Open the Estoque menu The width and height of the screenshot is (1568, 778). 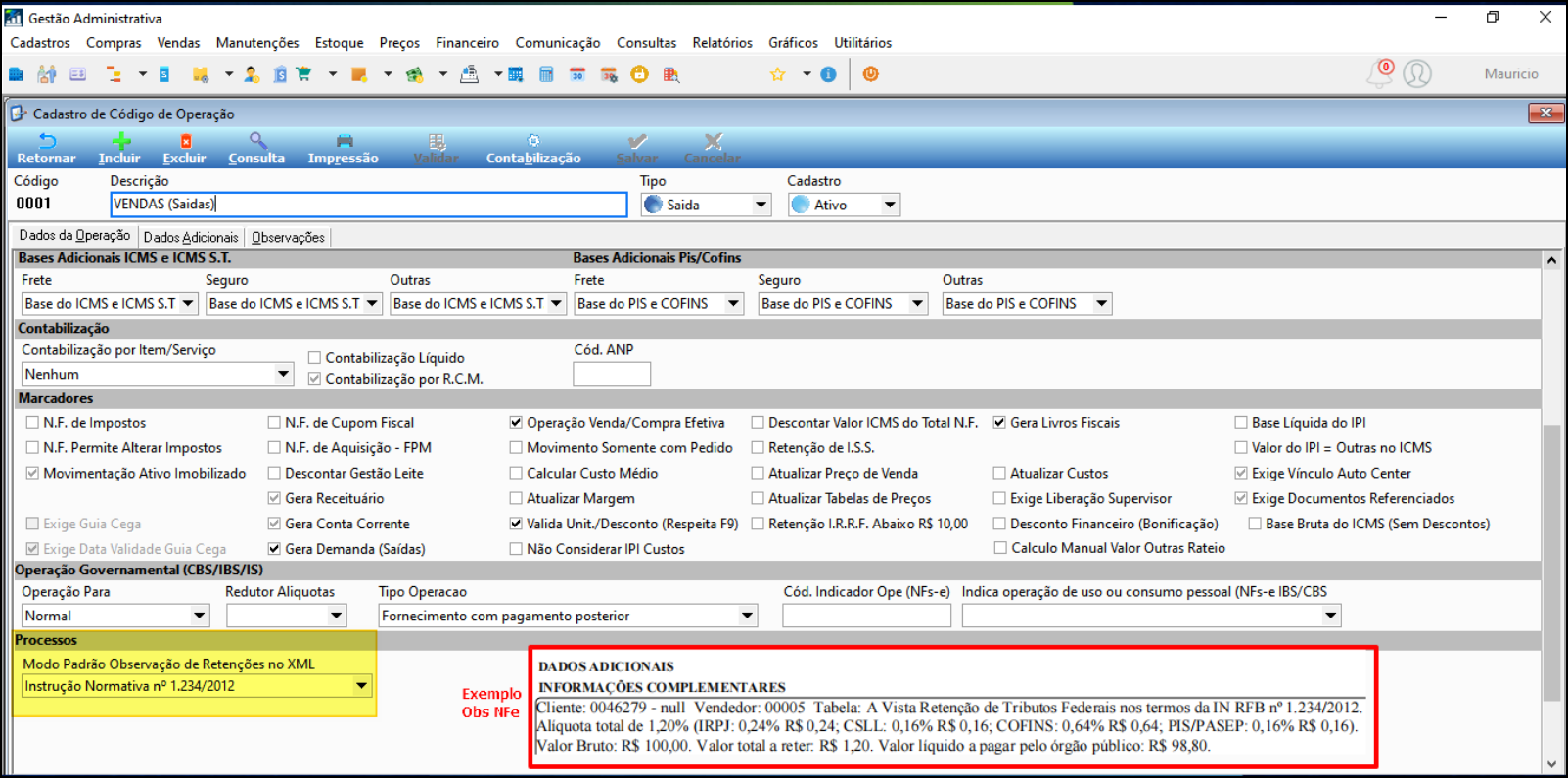coord(339,43)
